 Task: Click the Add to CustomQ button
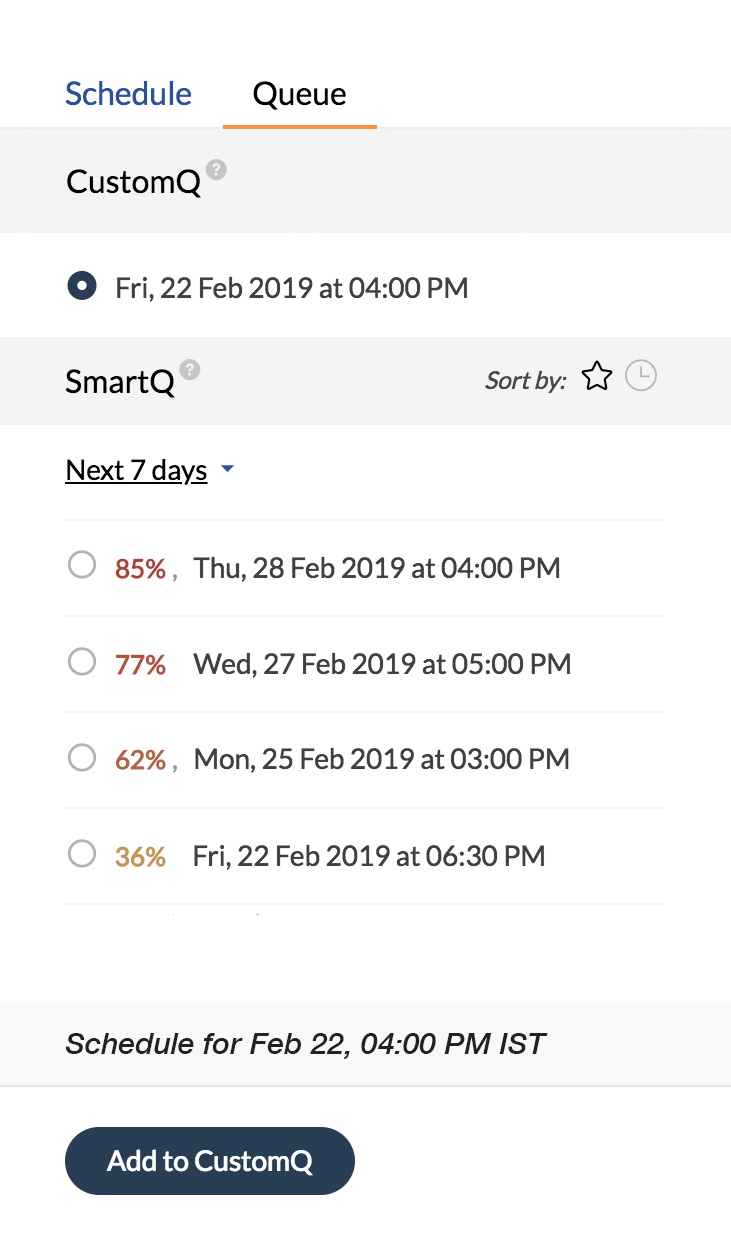[x=210, y=1161]
